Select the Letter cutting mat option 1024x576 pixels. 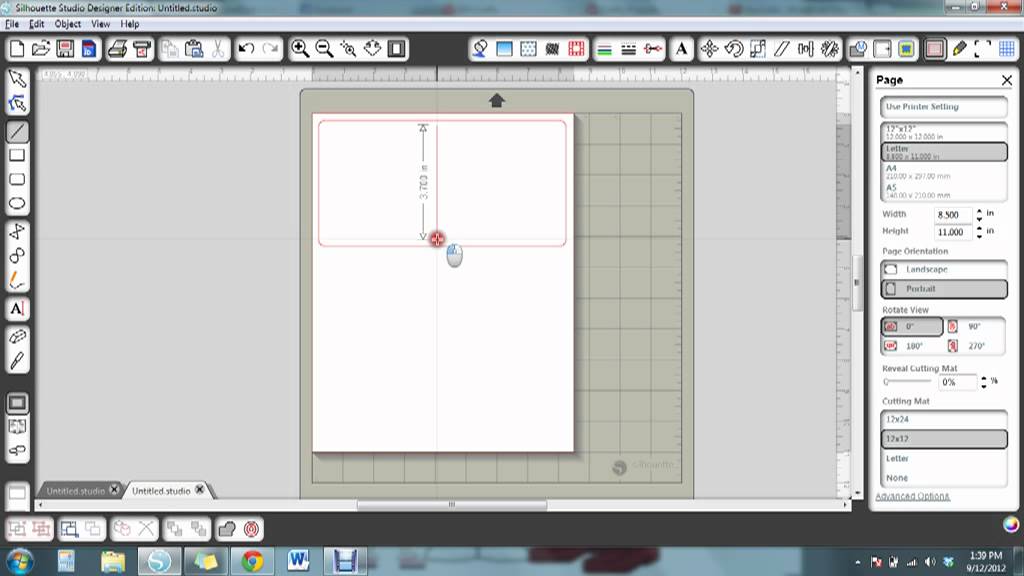point(944,458)
